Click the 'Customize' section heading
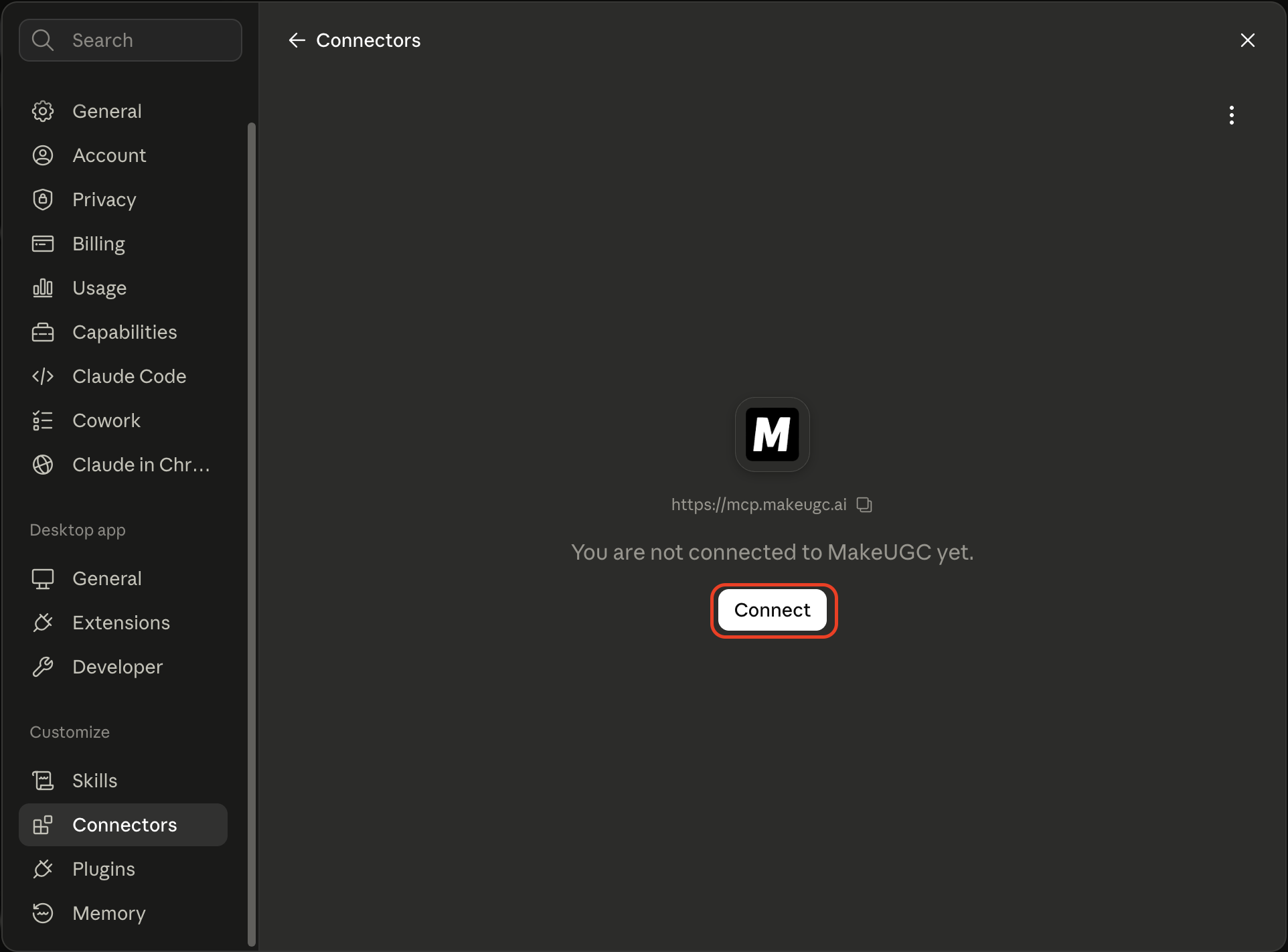This screenshot has width=1288, height=952. (x=70, y=732)
